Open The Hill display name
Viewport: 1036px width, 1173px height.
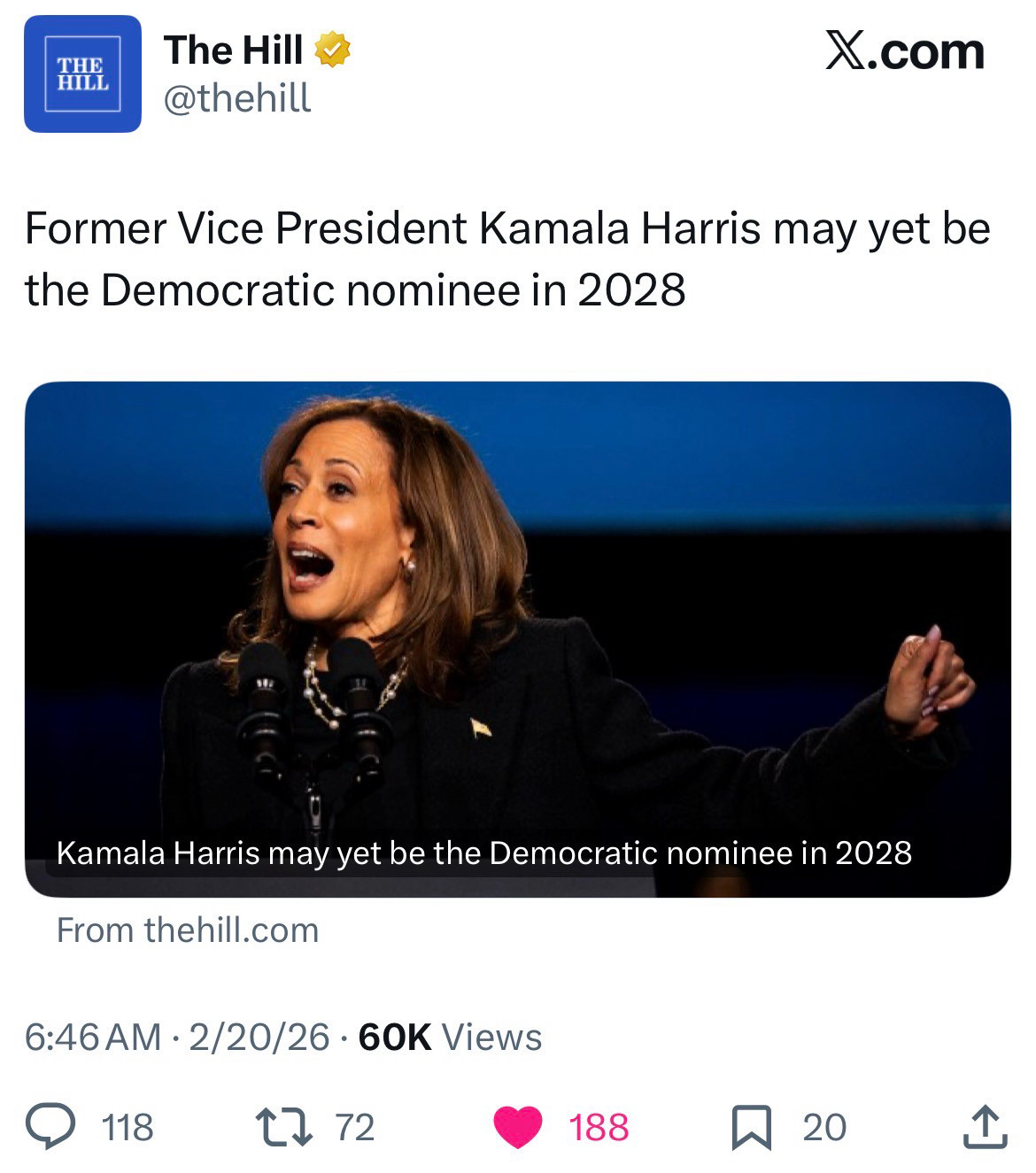(234, 50)
